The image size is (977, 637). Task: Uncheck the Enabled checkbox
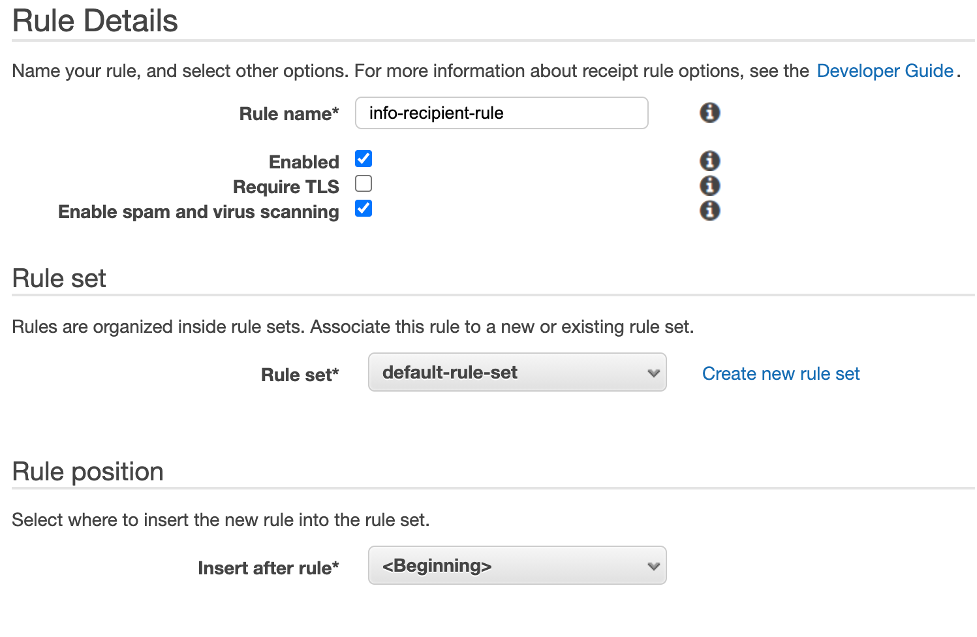point(364,159)
